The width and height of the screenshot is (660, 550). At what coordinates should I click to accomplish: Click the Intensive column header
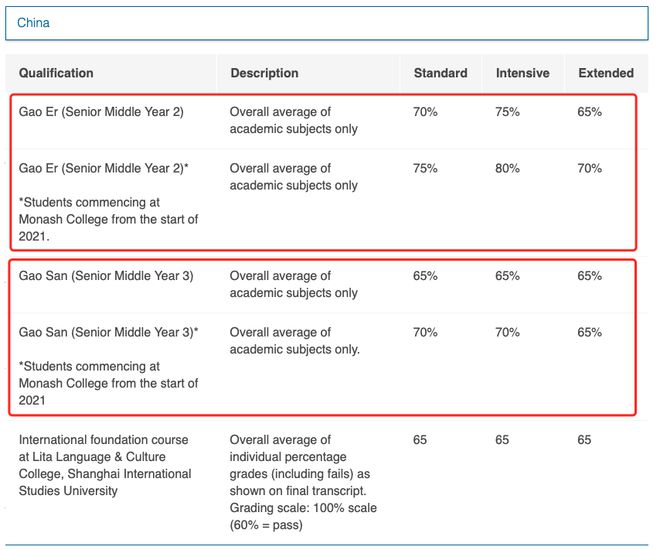(x=522, y=73)
